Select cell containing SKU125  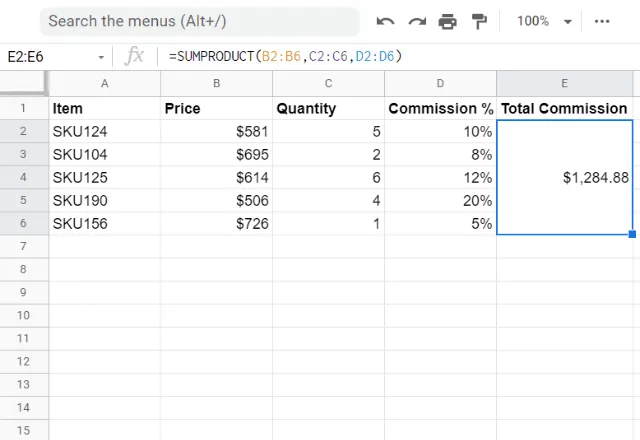pyautogui.click(x=105, y=177)
